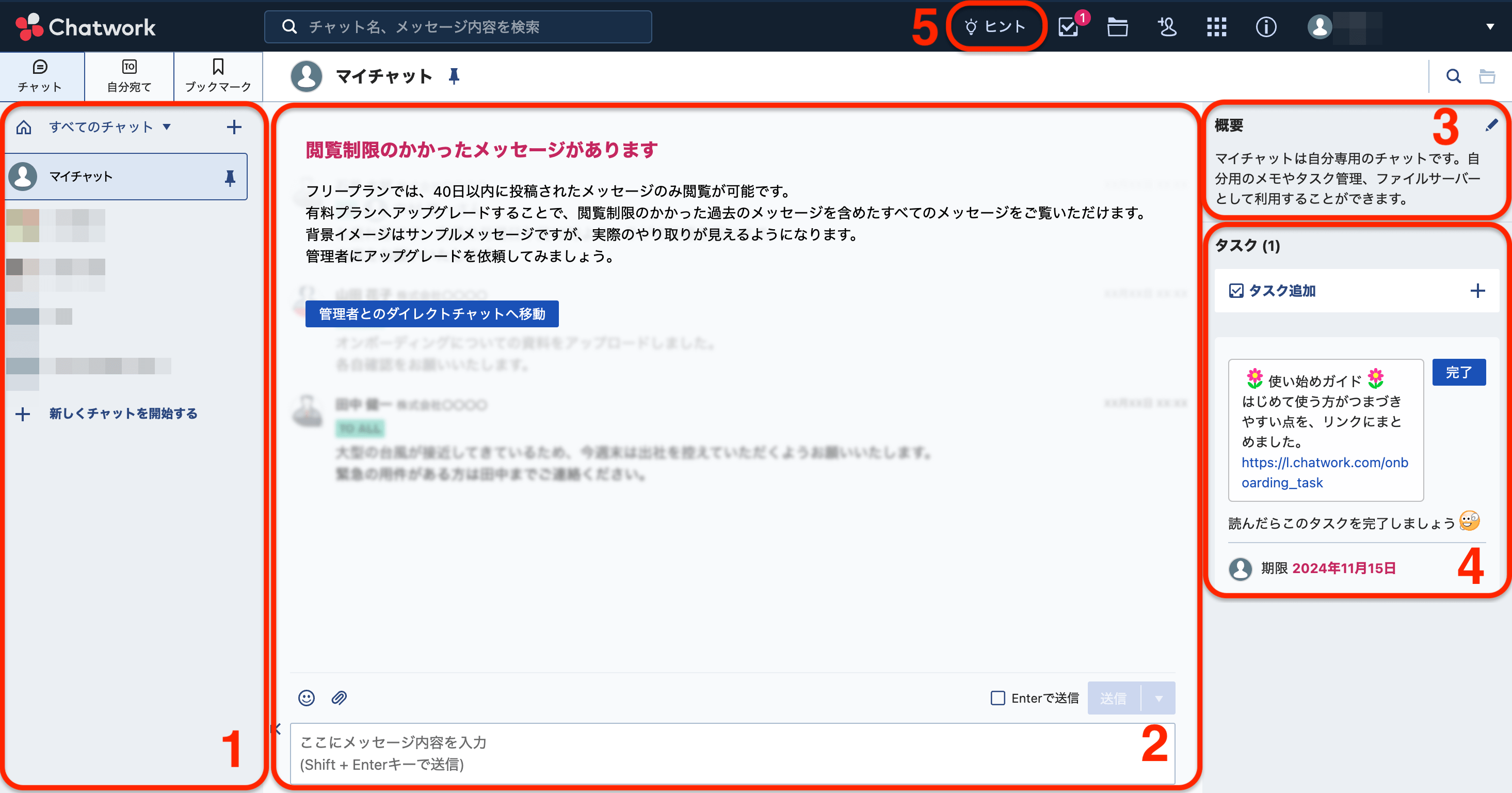Switch to the ブックマーク tab
The image size is (1512, 793).
click(218, 76)
